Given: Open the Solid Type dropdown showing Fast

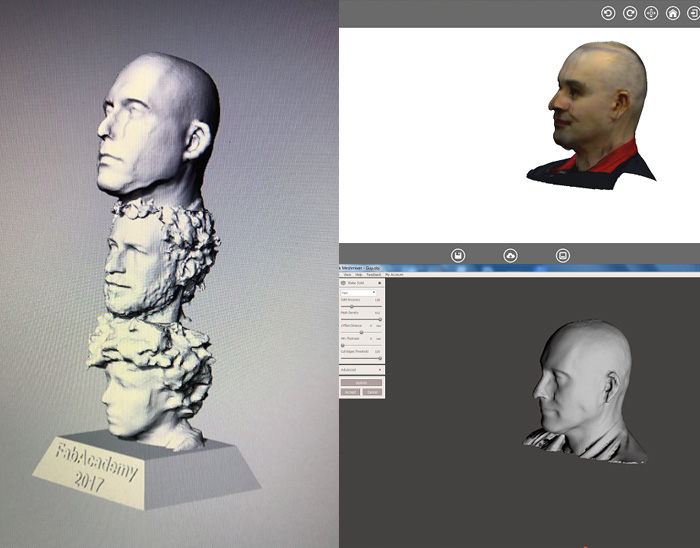Looking at the screenshot, I should tap(358, 293).
